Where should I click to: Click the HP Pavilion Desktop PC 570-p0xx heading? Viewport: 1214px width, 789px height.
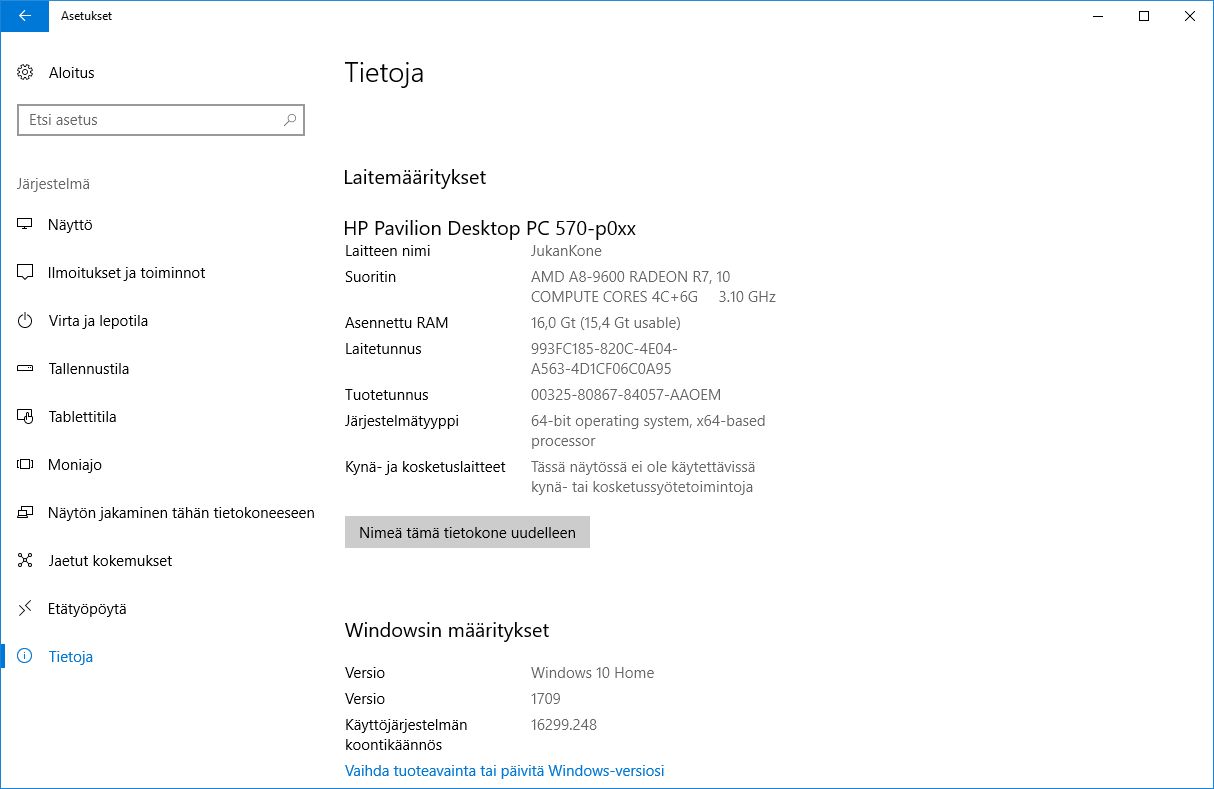490,228
